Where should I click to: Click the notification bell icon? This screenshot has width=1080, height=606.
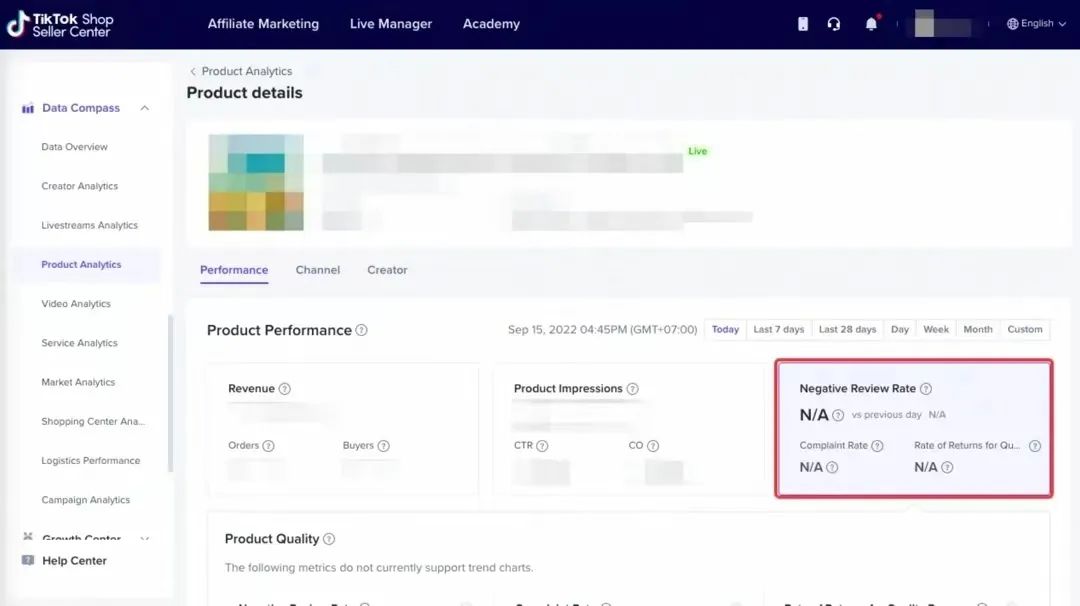click(871, 24)
